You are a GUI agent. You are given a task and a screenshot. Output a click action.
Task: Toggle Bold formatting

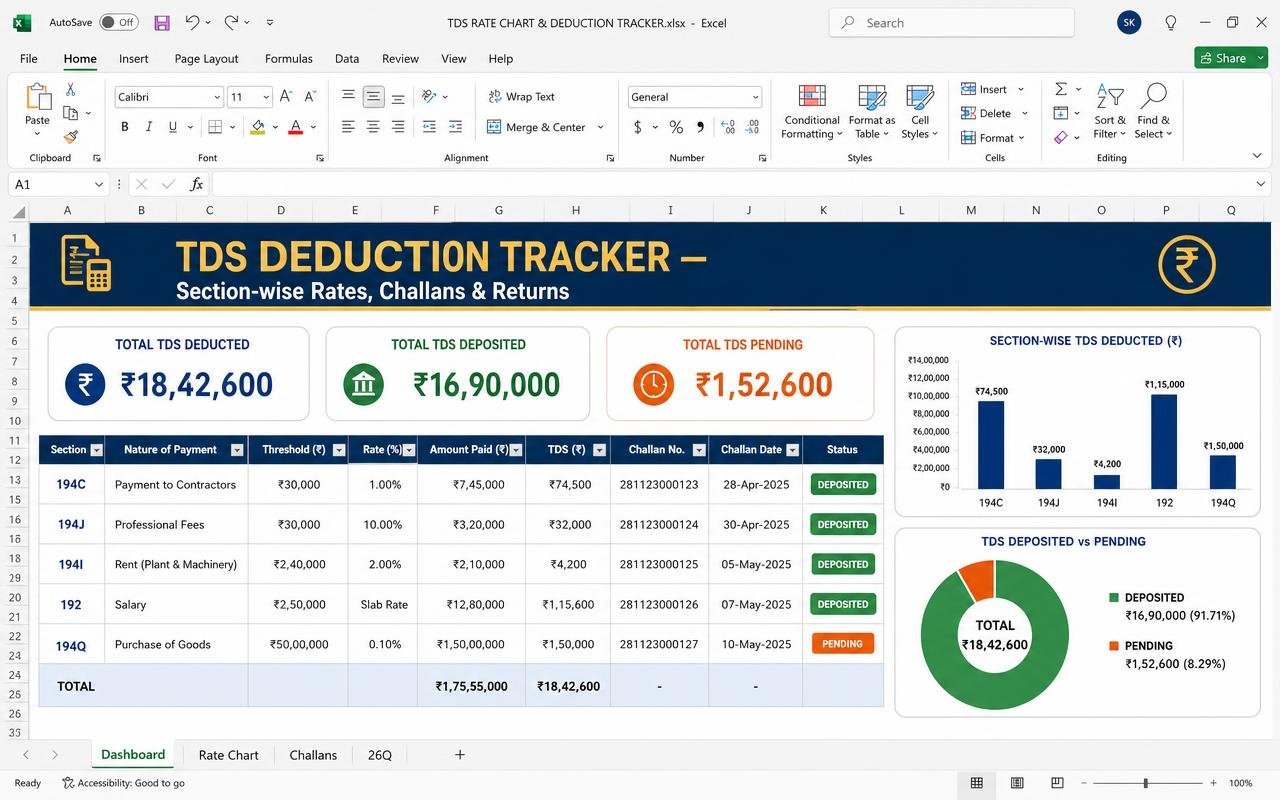click(125, 127)
